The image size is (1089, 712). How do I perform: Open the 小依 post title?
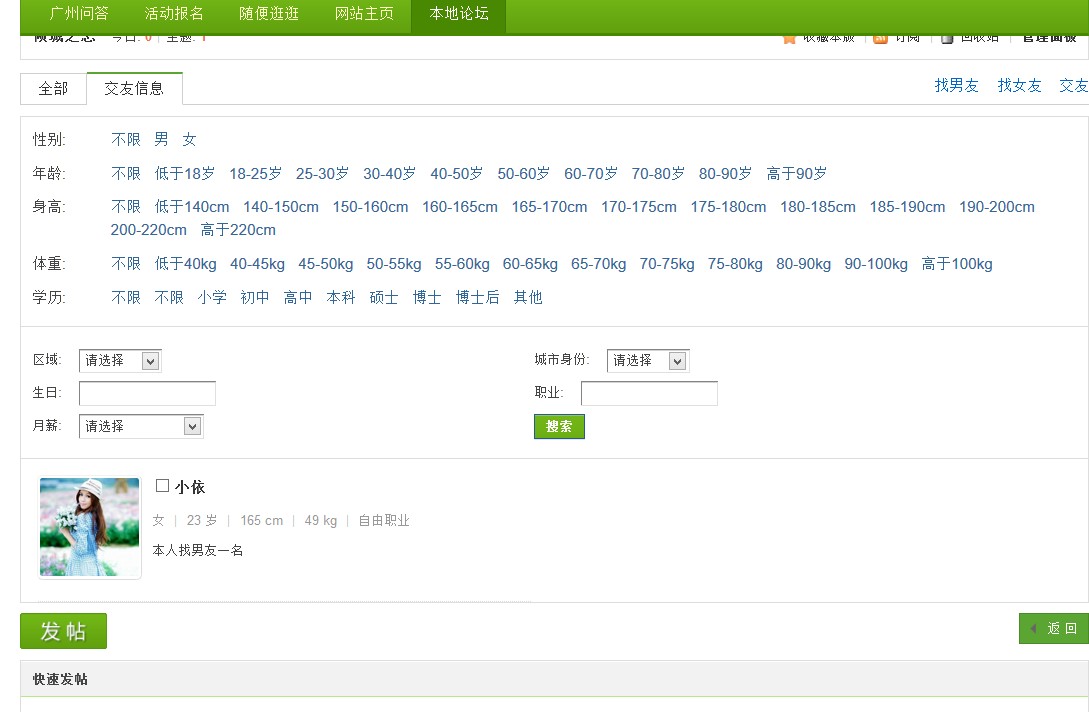pos(190,487)
